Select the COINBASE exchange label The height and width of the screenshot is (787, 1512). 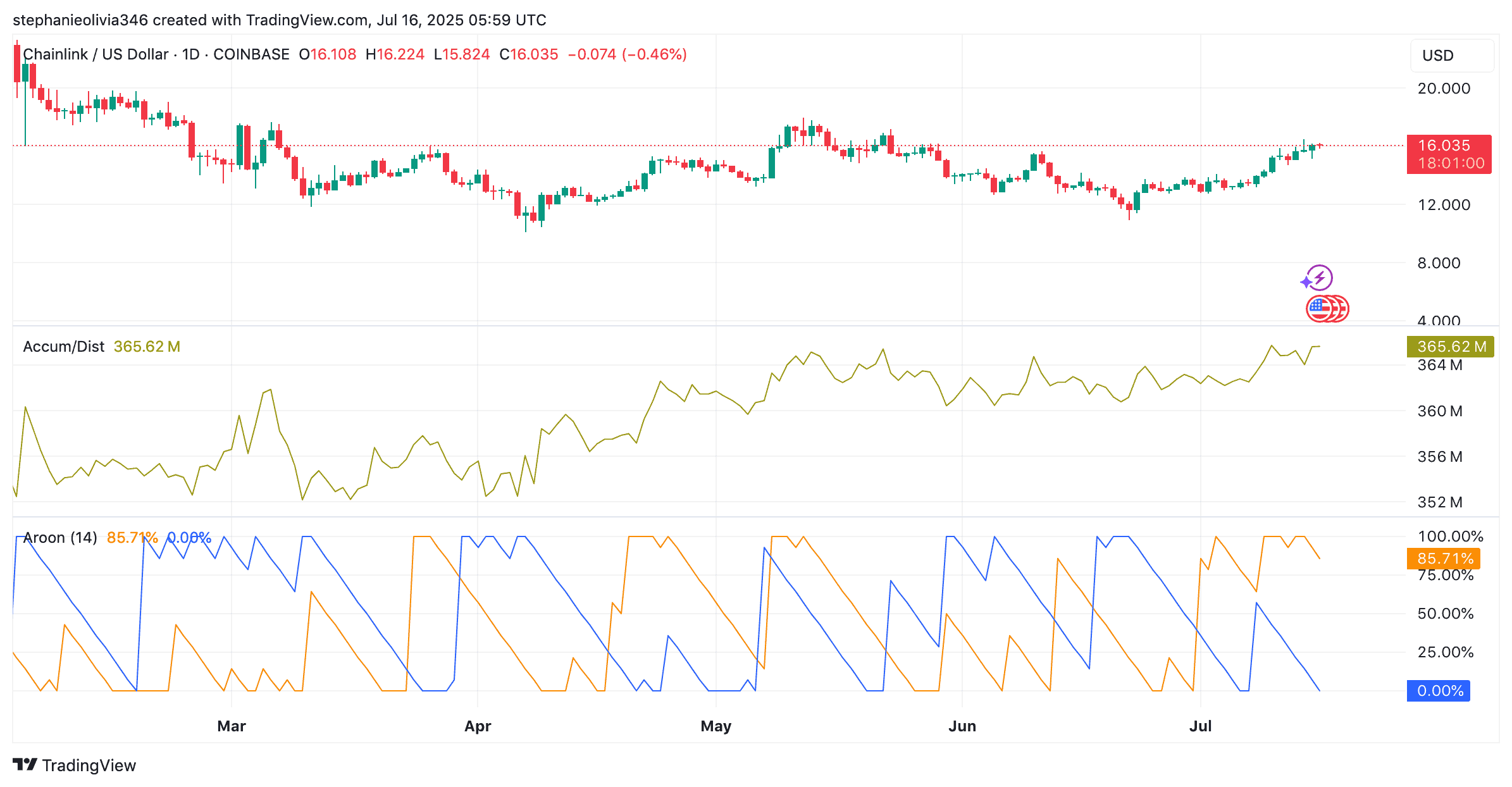click(251, 54)
